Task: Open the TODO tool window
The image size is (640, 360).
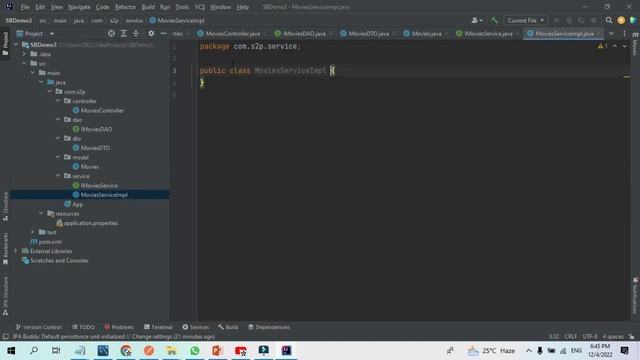Action: [84, 327]
